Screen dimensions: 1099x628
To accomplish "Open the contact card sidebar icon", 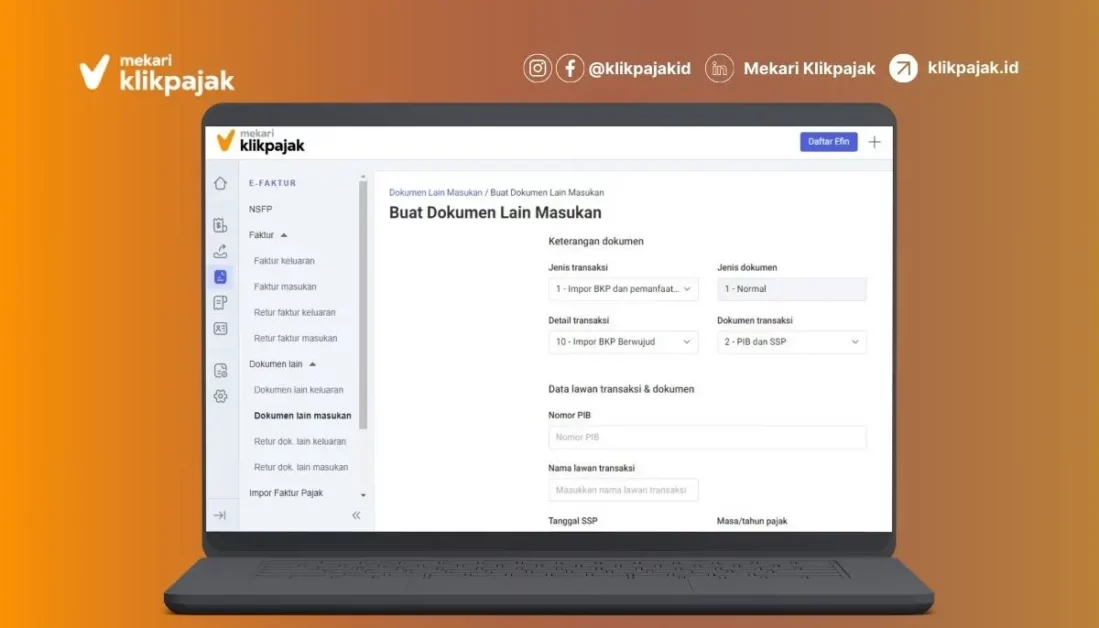I will 220,328.
